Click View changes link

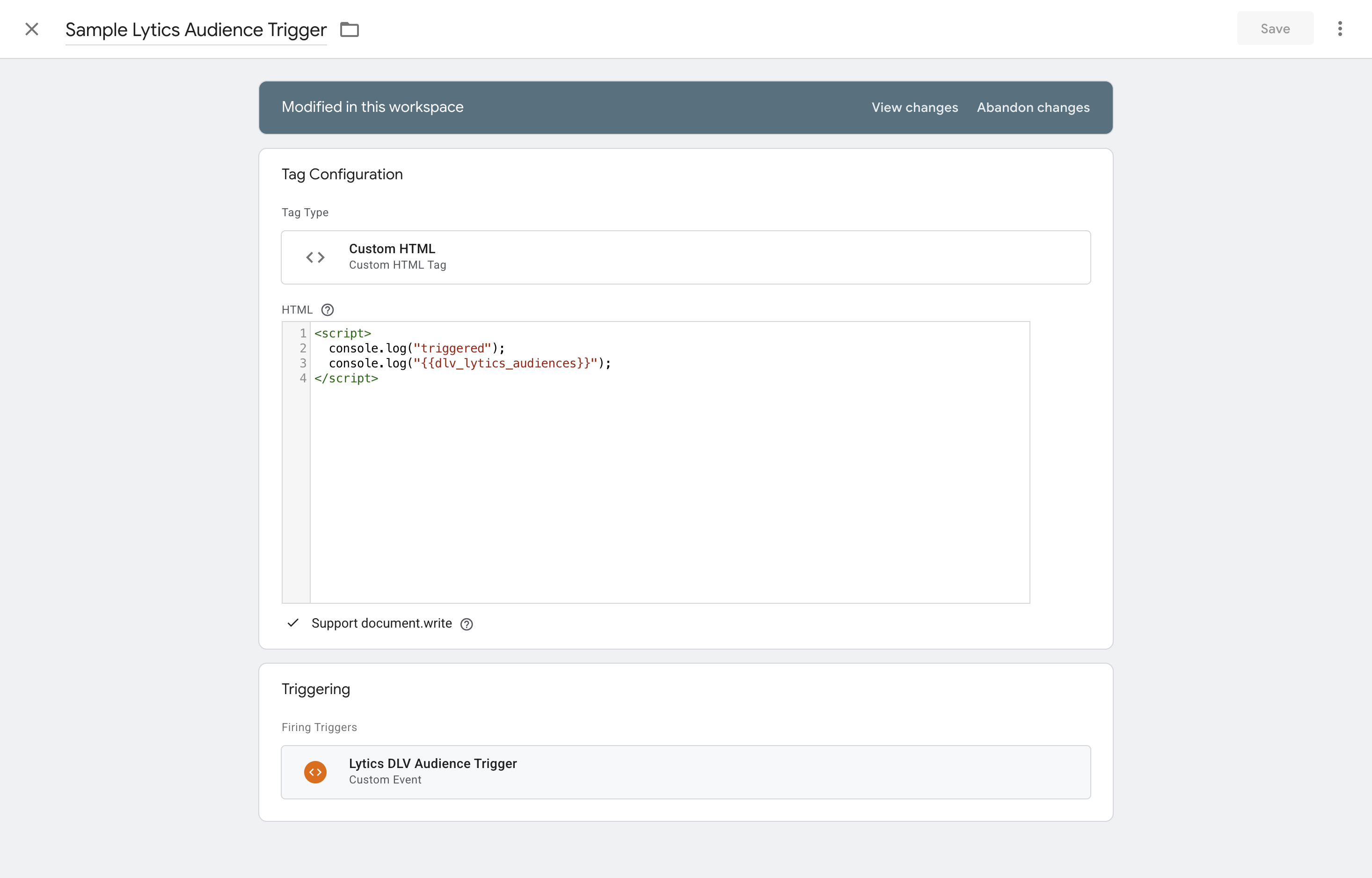(x=914, y=107)
